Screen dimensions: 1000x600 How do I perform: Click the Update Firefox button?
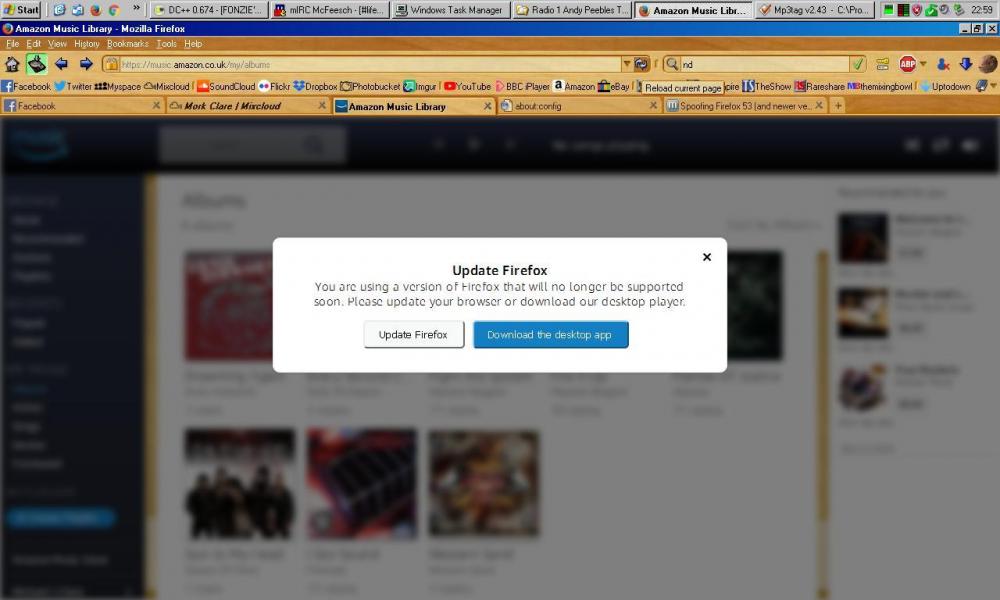(413, 335)
